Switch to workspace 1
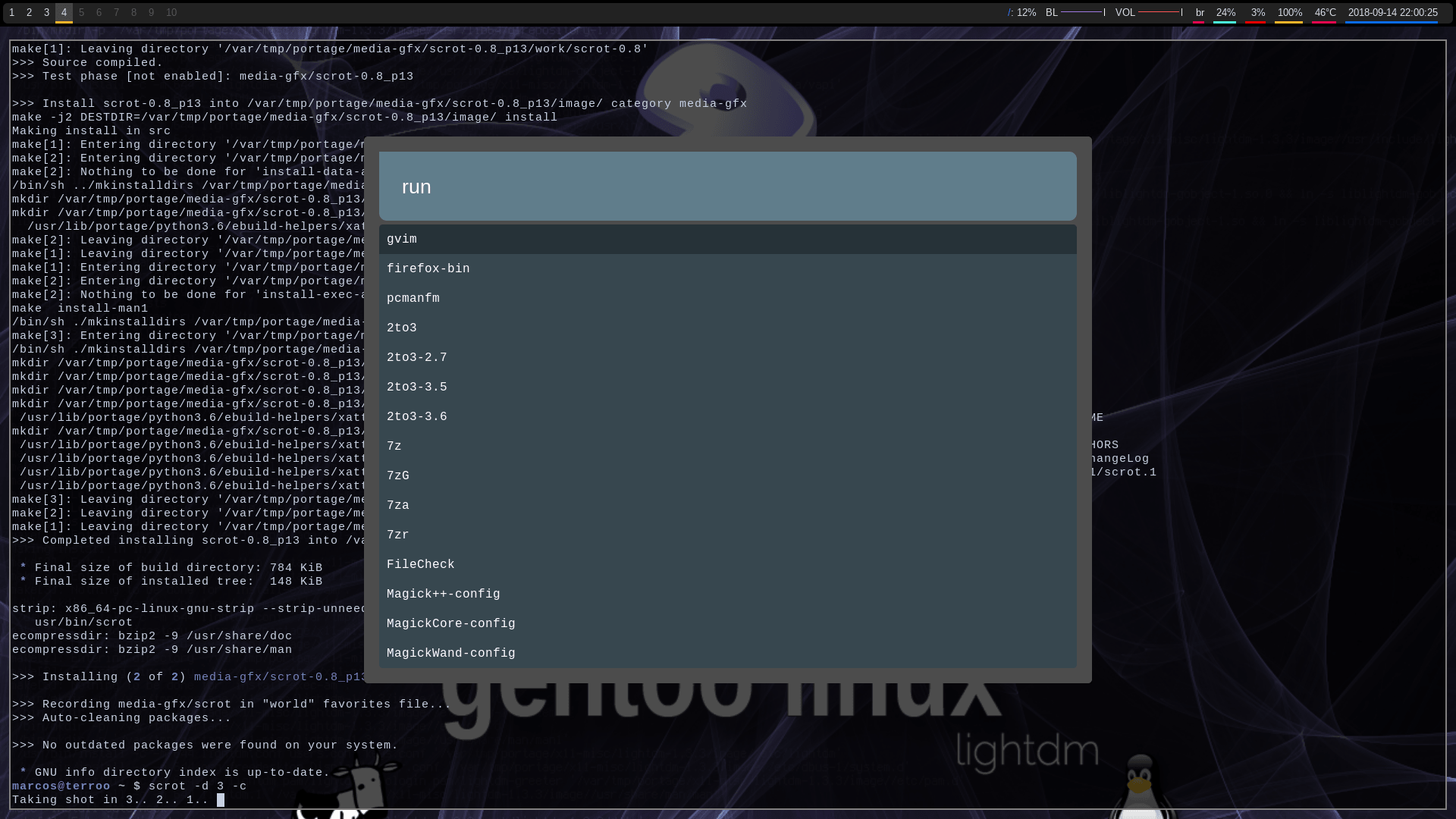 click(11, 12)
